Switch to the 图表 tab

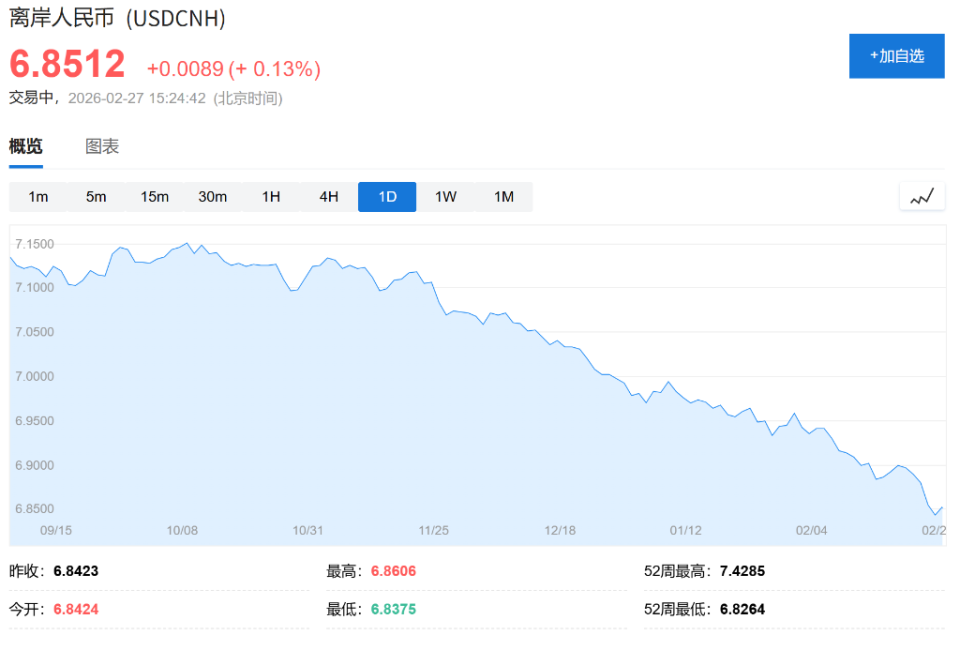102,146
